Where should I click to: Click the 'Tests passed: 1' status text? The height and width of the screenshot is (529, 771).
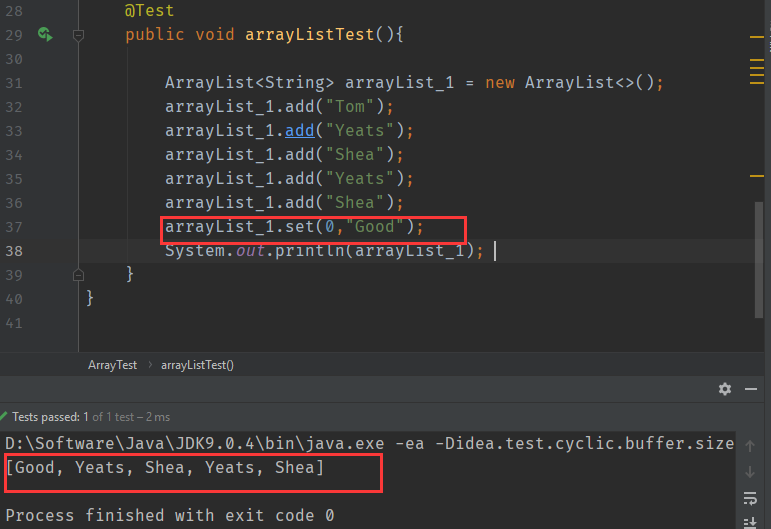50,417
